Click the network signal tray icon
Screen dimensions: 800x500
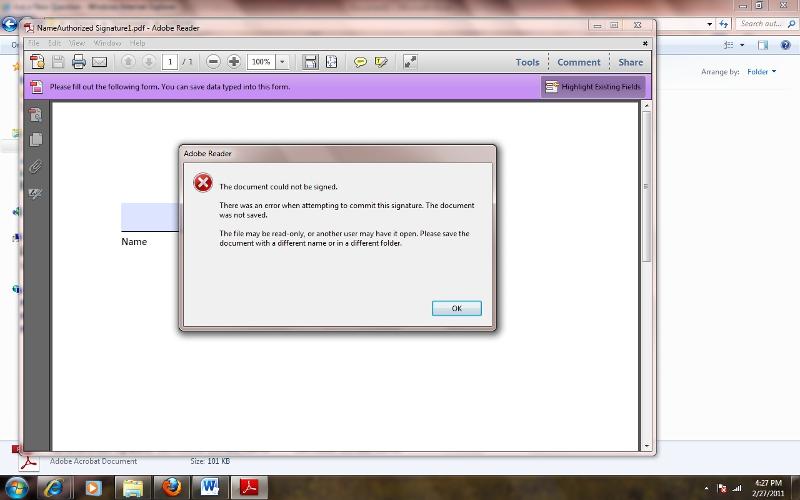(737, 488)
